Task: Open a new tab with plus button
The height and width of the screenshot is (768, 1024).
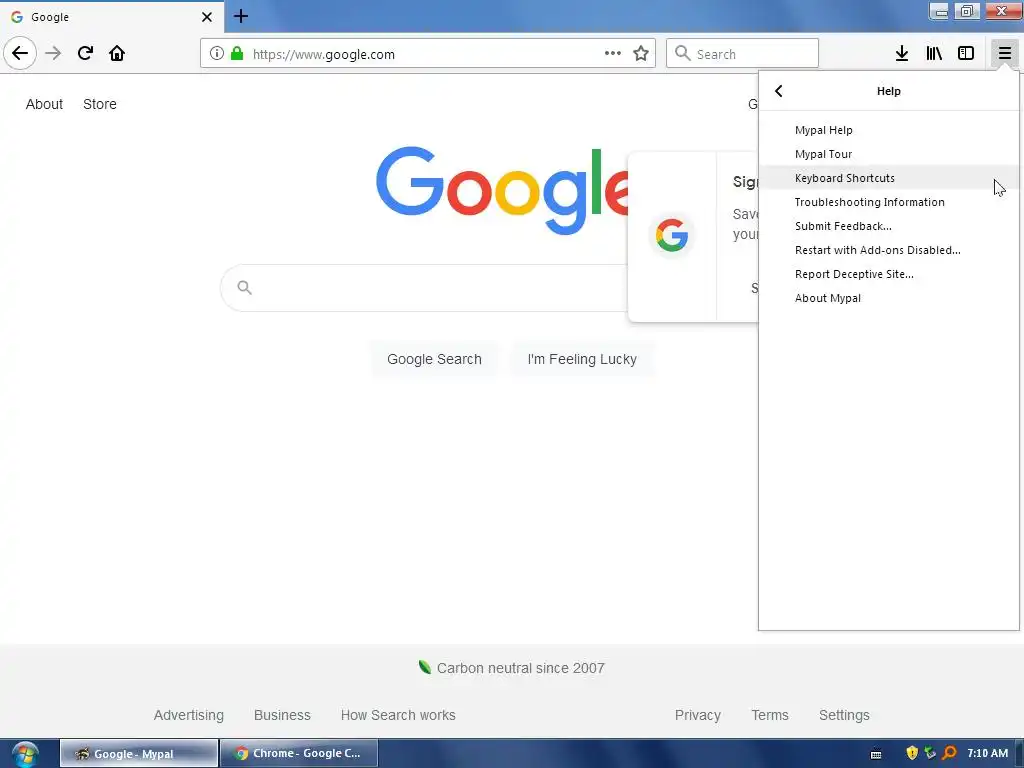Action: [240, 16]
